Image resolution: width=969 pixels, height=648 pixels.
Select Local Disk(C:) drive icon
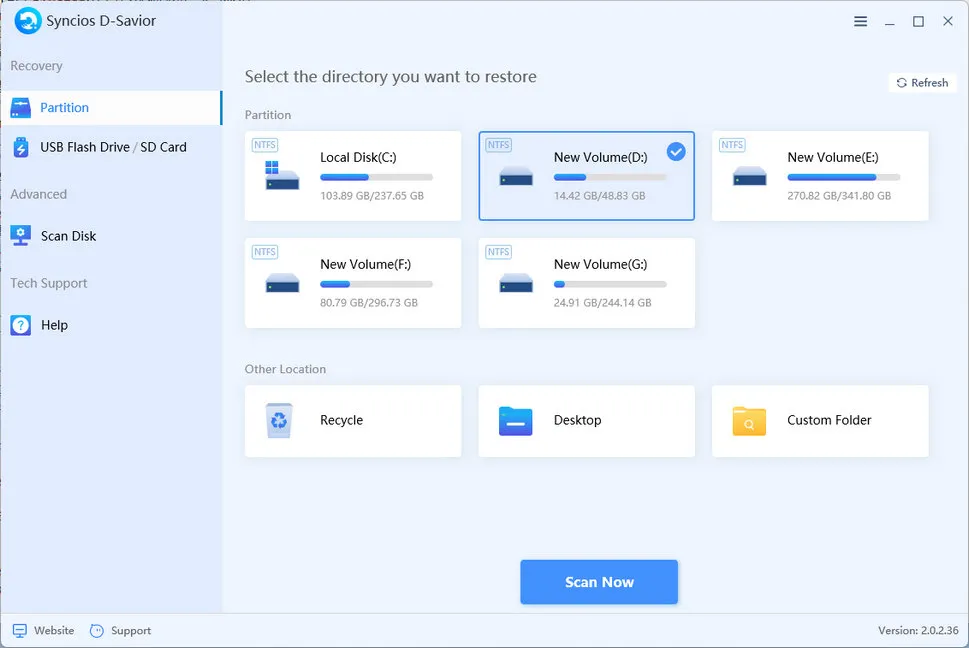282,177
